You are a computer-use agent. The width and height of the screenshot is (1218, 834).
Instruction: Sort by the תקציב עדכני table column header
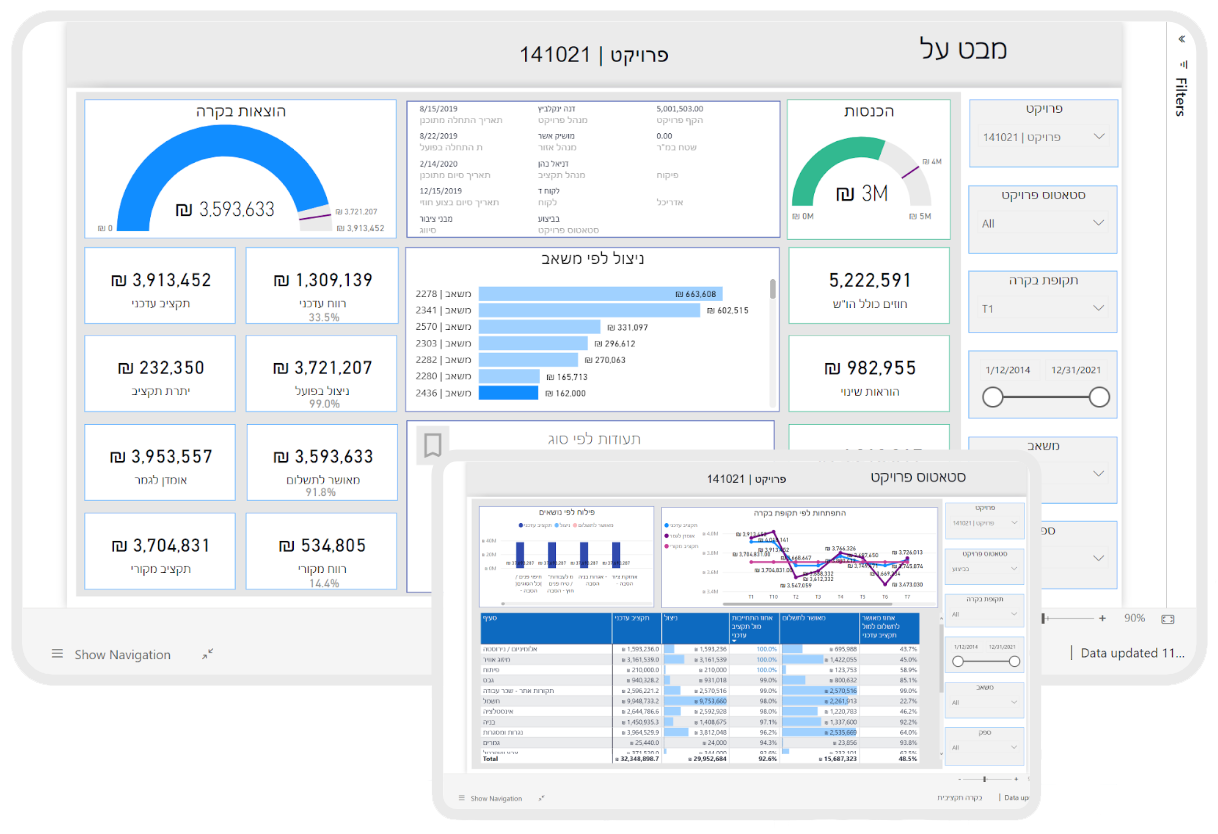click(x=637, y=628)
